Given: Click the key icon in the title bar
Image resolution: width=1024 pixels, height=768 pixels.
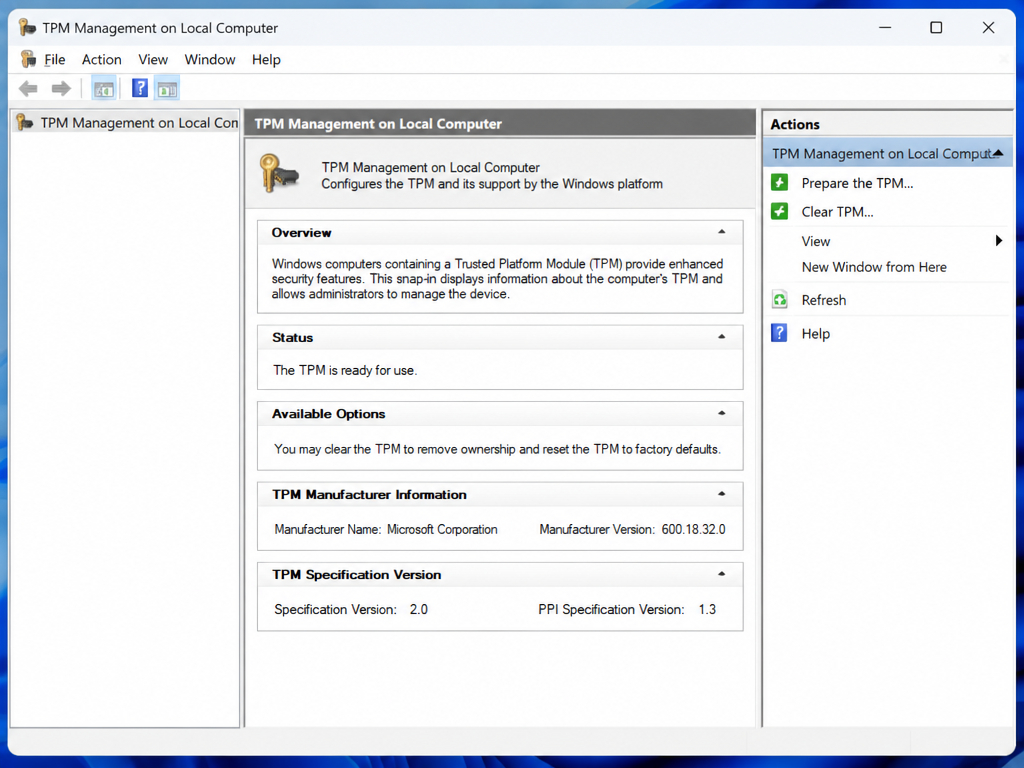Looking at the screenshot, I should (27, 27).
